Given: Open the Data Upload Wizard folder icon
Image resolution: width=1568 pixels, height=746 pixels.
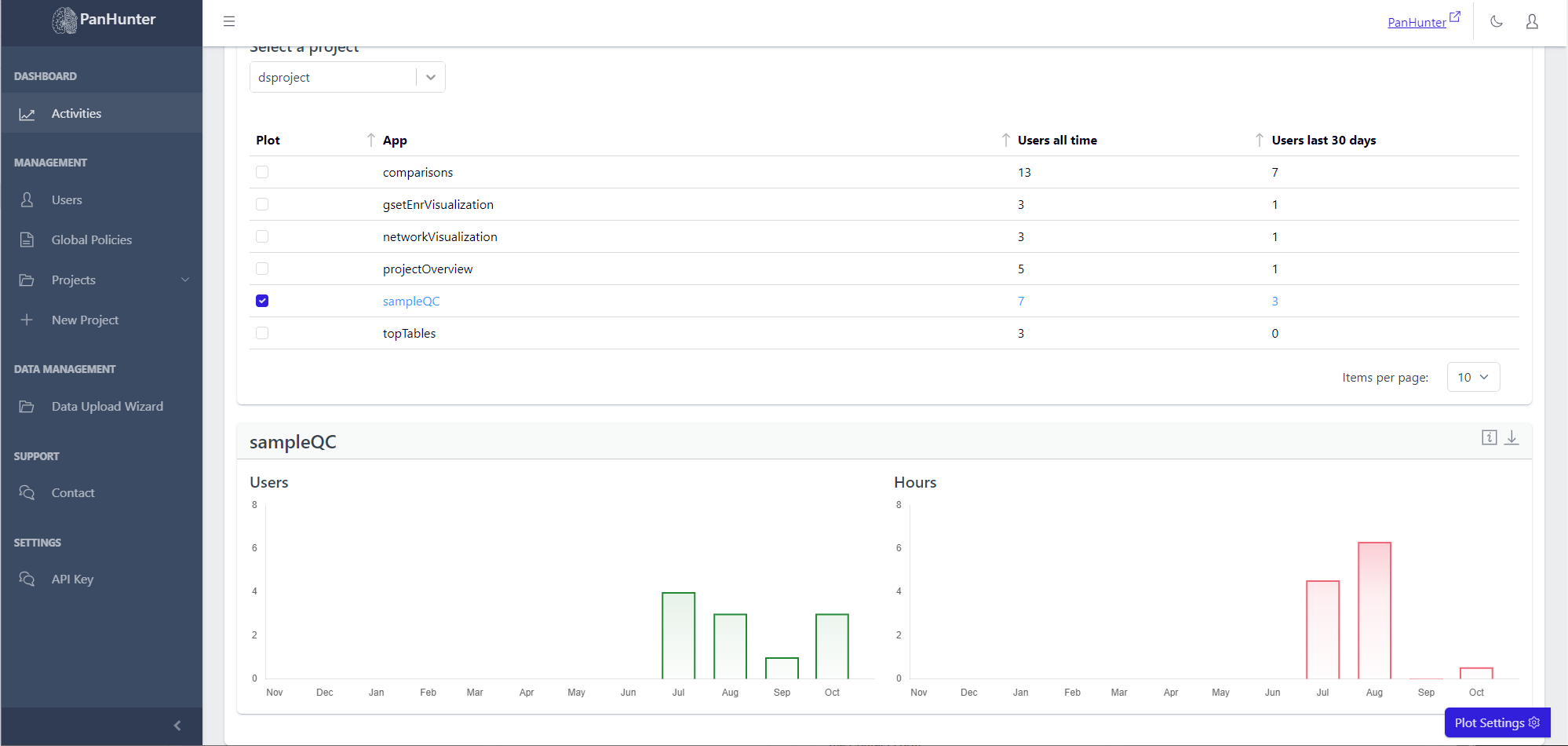Looking at the screenshot, I should coord(27,406).
